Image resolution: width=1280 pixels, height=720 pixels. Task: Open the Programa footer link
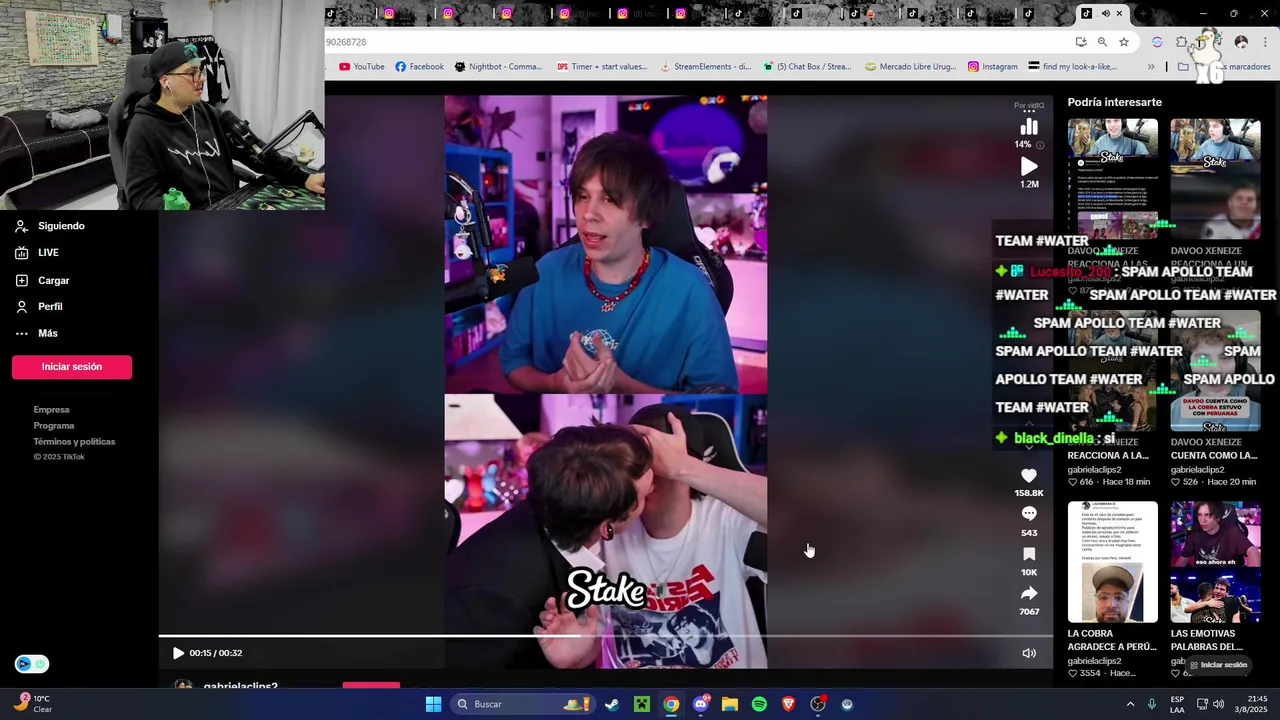tap(54, 426)
